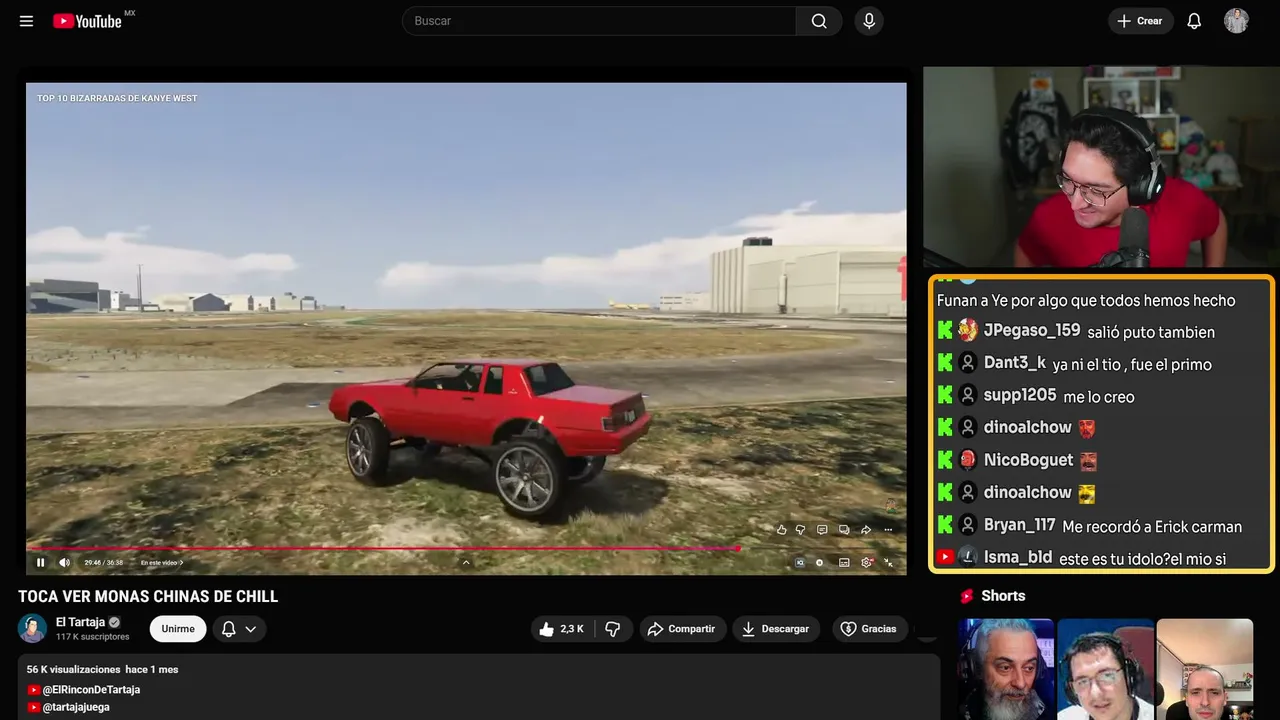Click NicoBoguet username in chat

click(1029, 460)
